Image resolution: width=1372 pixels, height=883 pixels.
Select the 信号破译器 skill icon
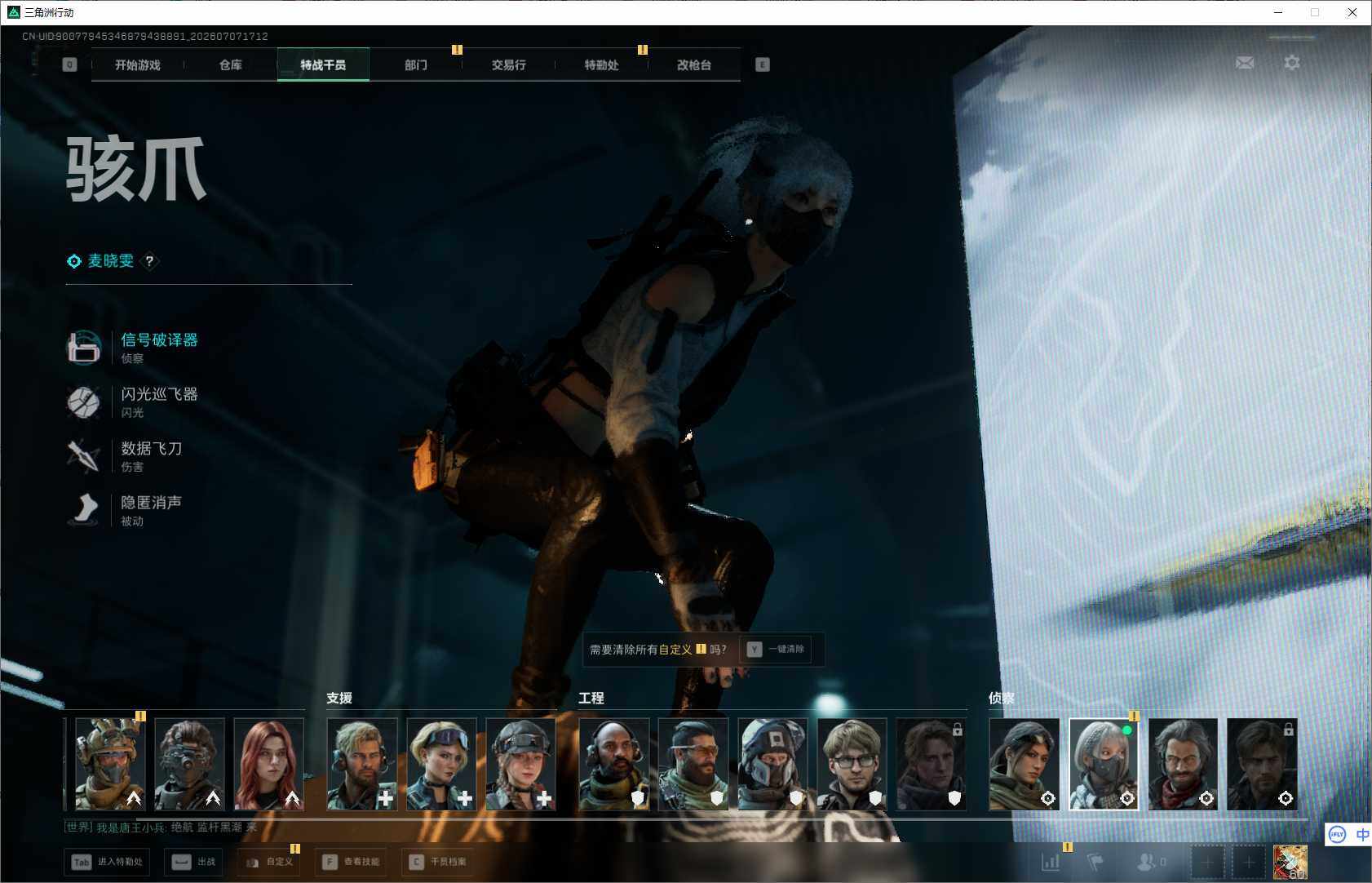(x=83, y=348)
